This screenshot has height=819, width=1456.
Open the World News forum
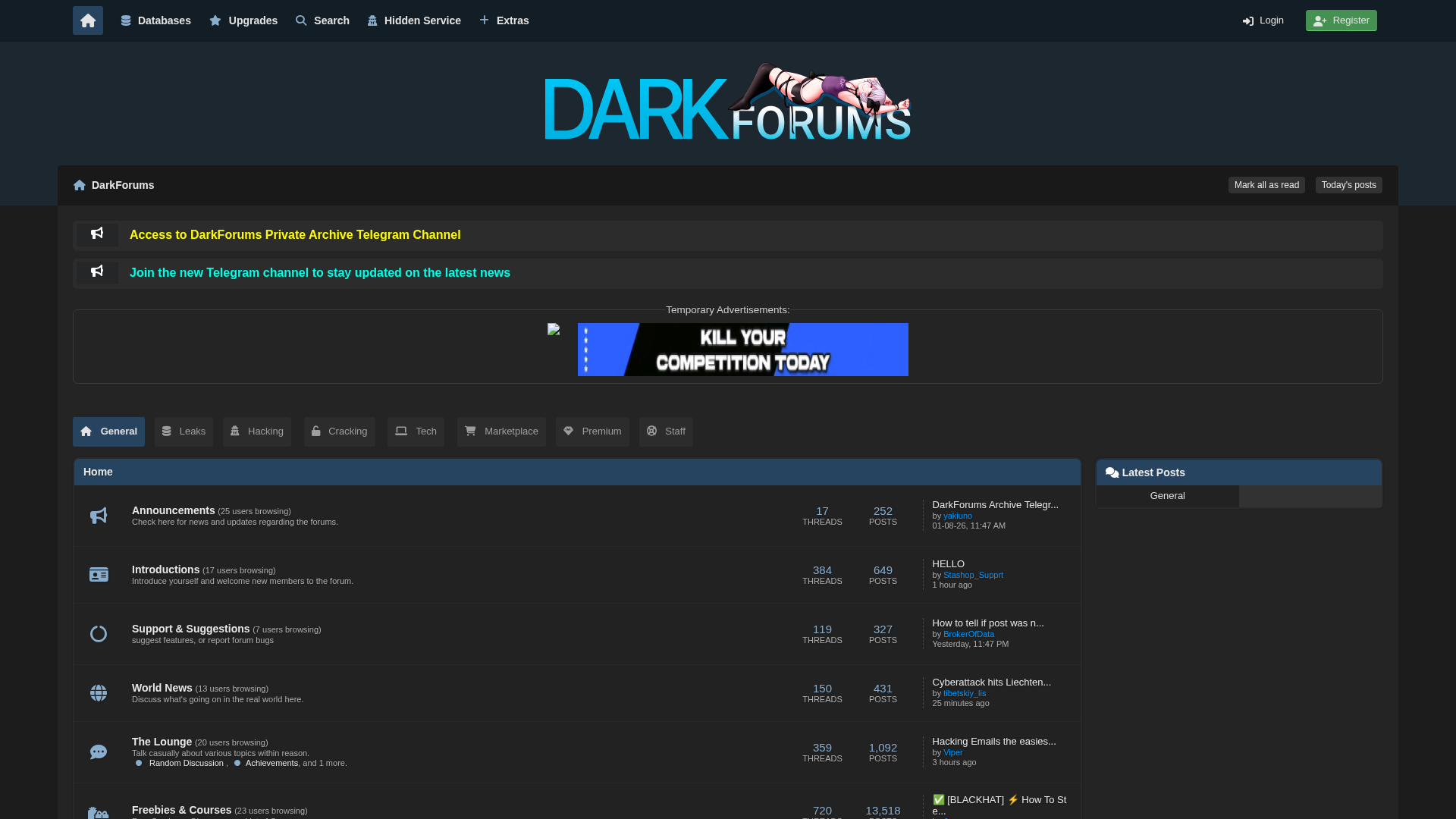(162, 688)
